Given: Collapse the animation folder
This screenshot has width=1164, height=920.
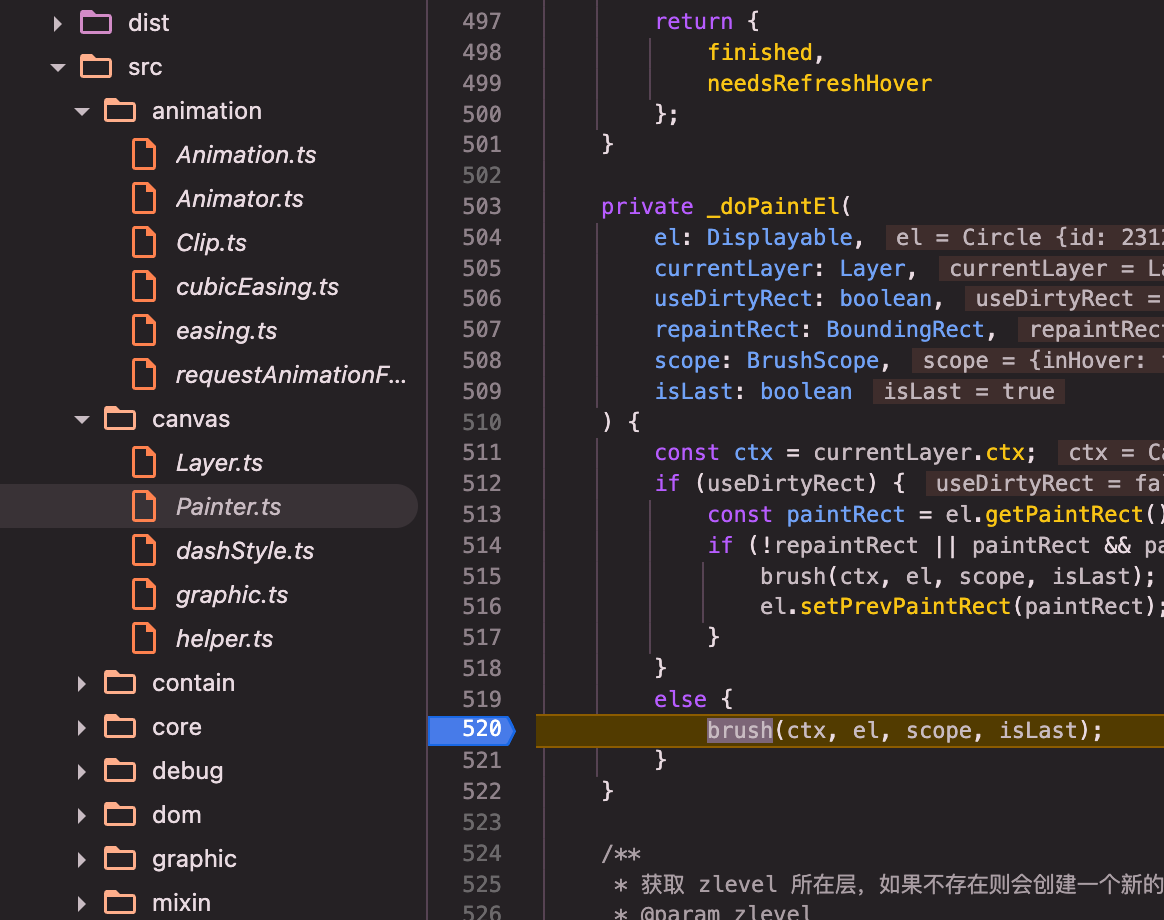Looking at the screenshot, I should coord(82,111).
